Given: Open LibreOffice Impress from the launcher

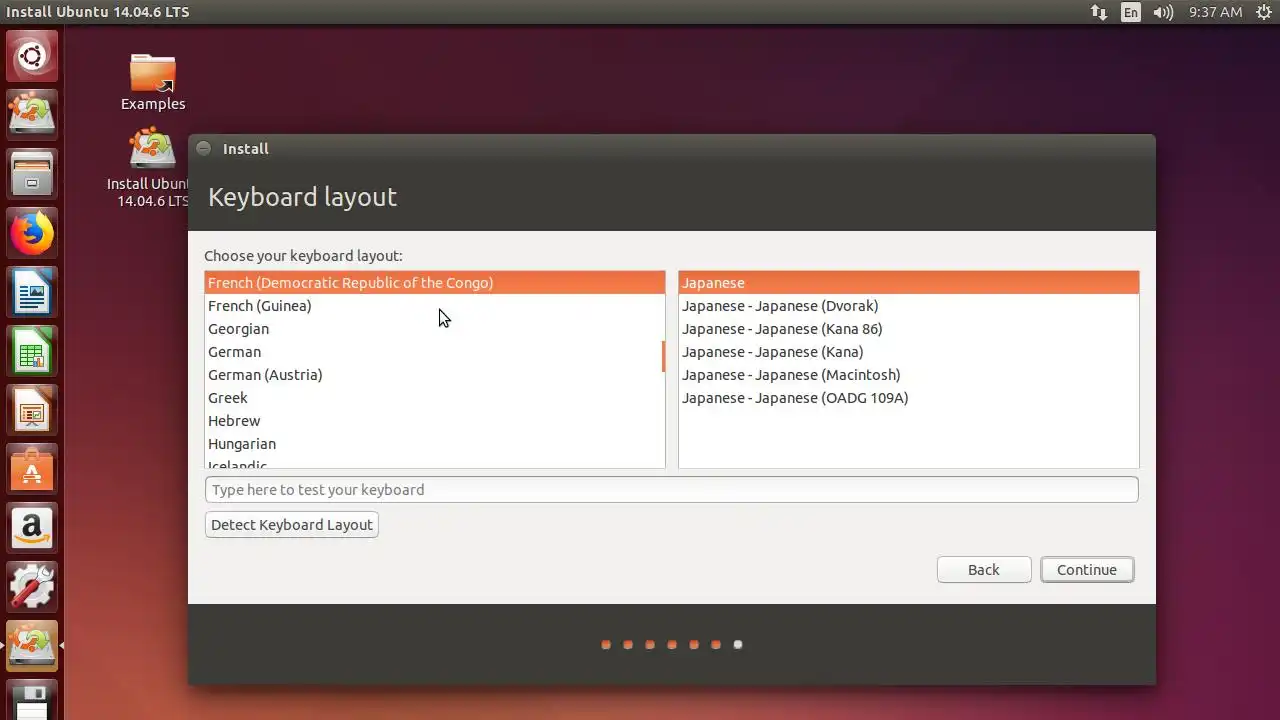Looking at the screenshot, I should coord(32,410).
